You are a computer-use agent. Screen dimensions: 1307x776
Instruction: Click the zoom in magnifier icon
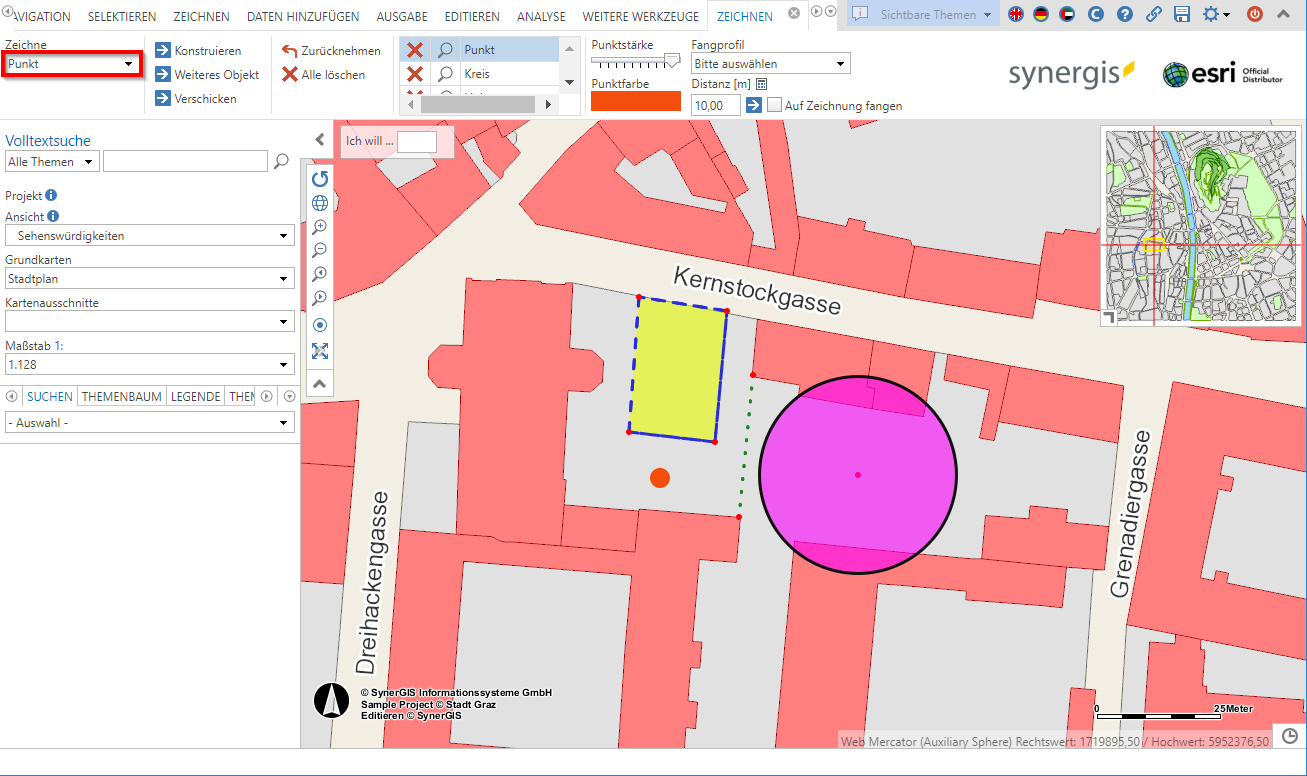[x=320, y=227]
